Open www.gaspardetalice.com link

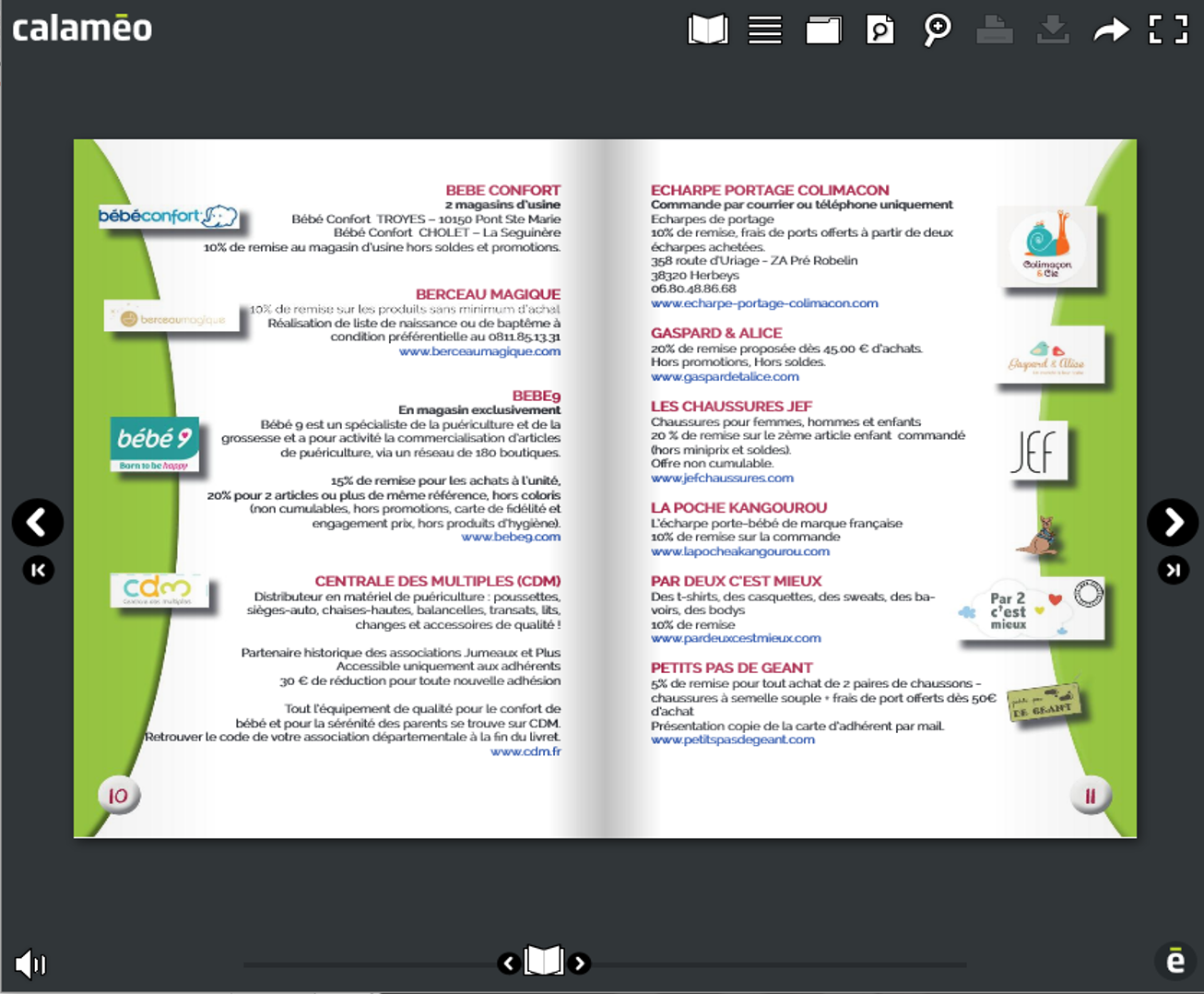pos(725,376)
